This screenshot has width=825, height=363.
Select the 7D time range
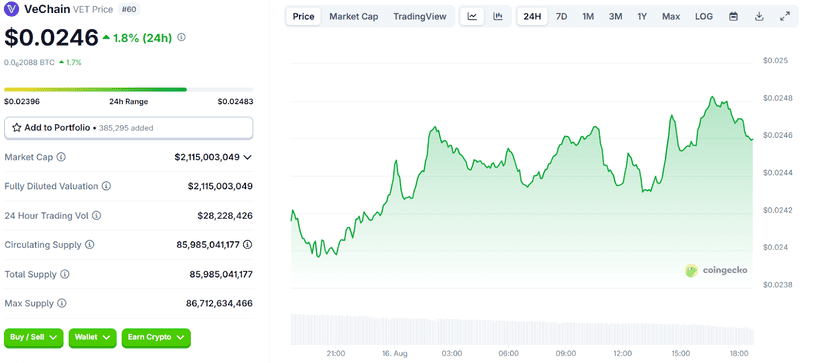(561, 16)
